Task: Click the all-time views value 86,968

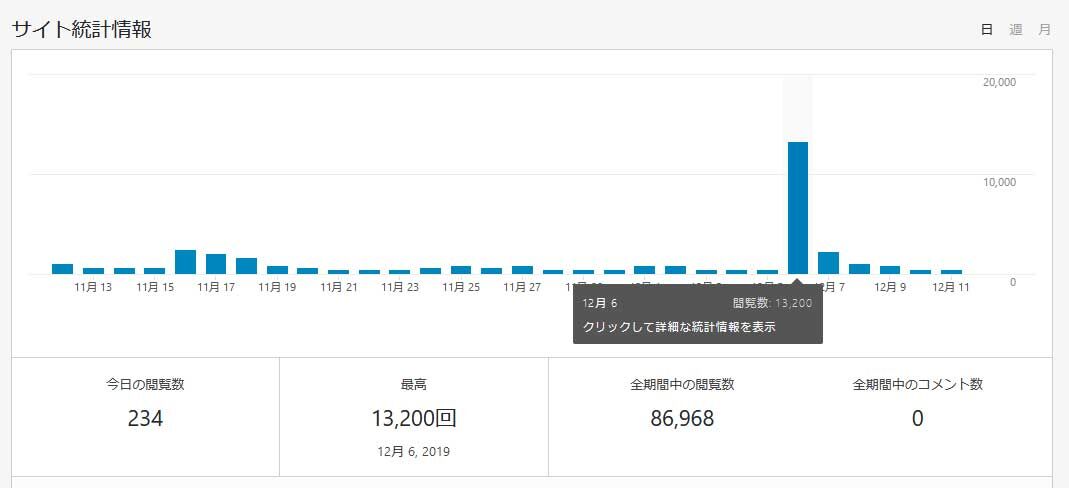Action: click(682, 418)
